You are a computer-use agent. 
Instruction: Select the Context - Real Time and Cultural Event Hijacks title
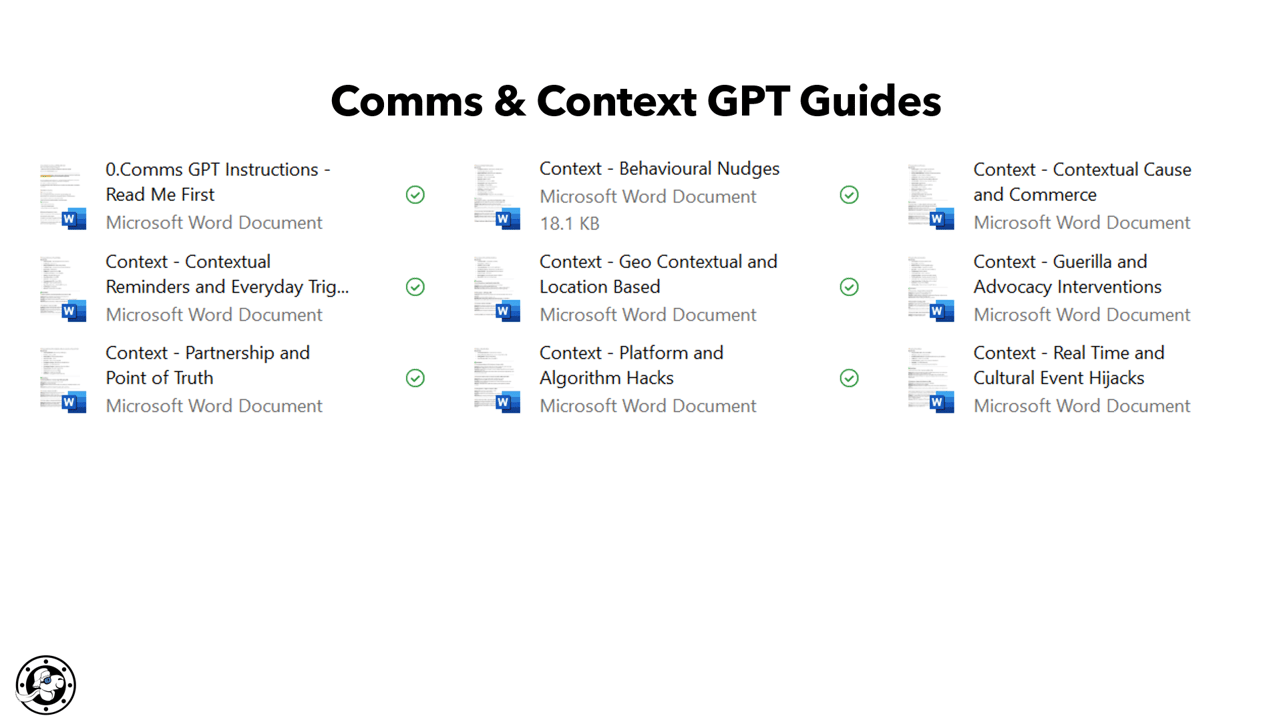point(1067,365)
